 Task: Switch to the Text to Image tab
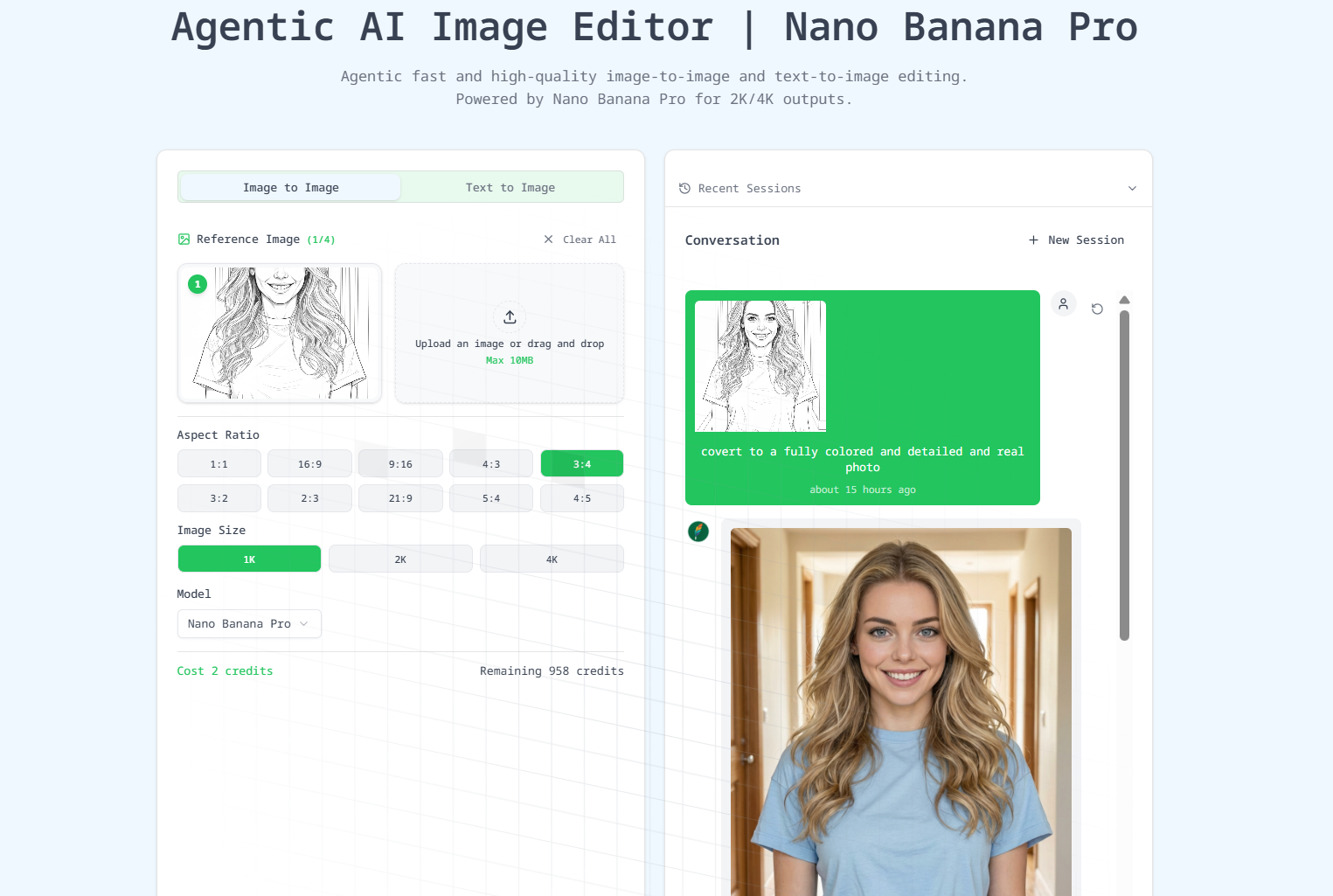[x=510, y=187]
